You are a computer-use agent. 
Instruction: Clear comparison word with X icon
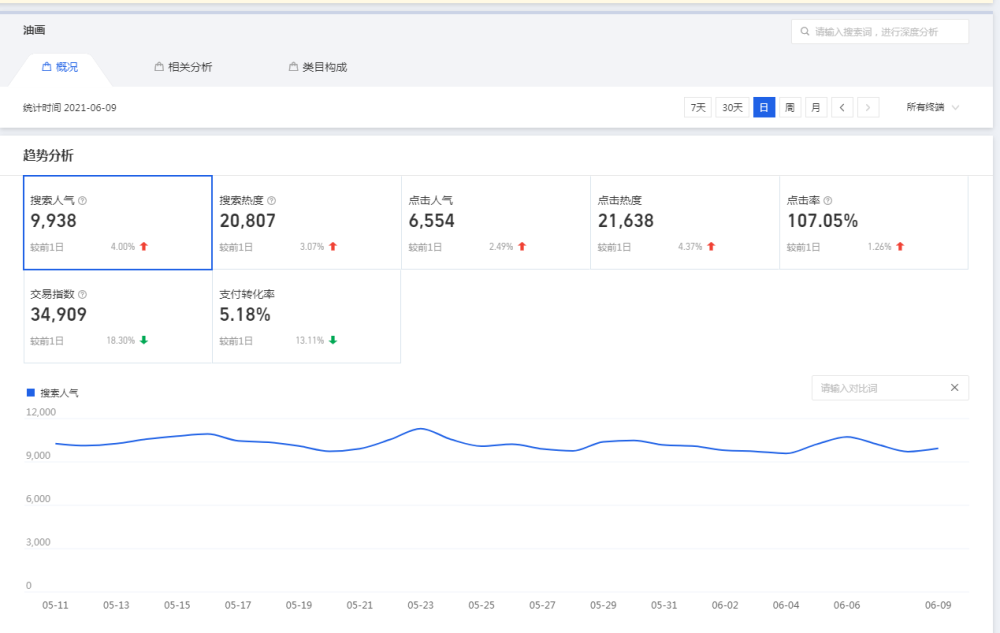tap(954, 388)
